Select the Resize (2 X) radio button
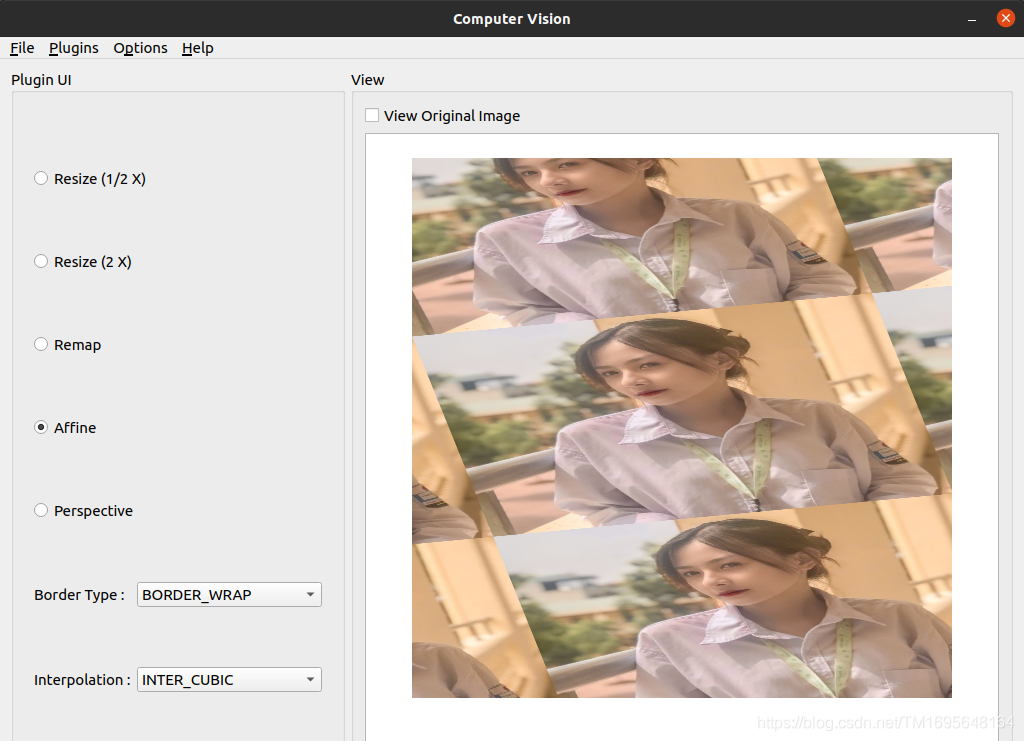The image size is (1024, 741). [x=41, y=261]
